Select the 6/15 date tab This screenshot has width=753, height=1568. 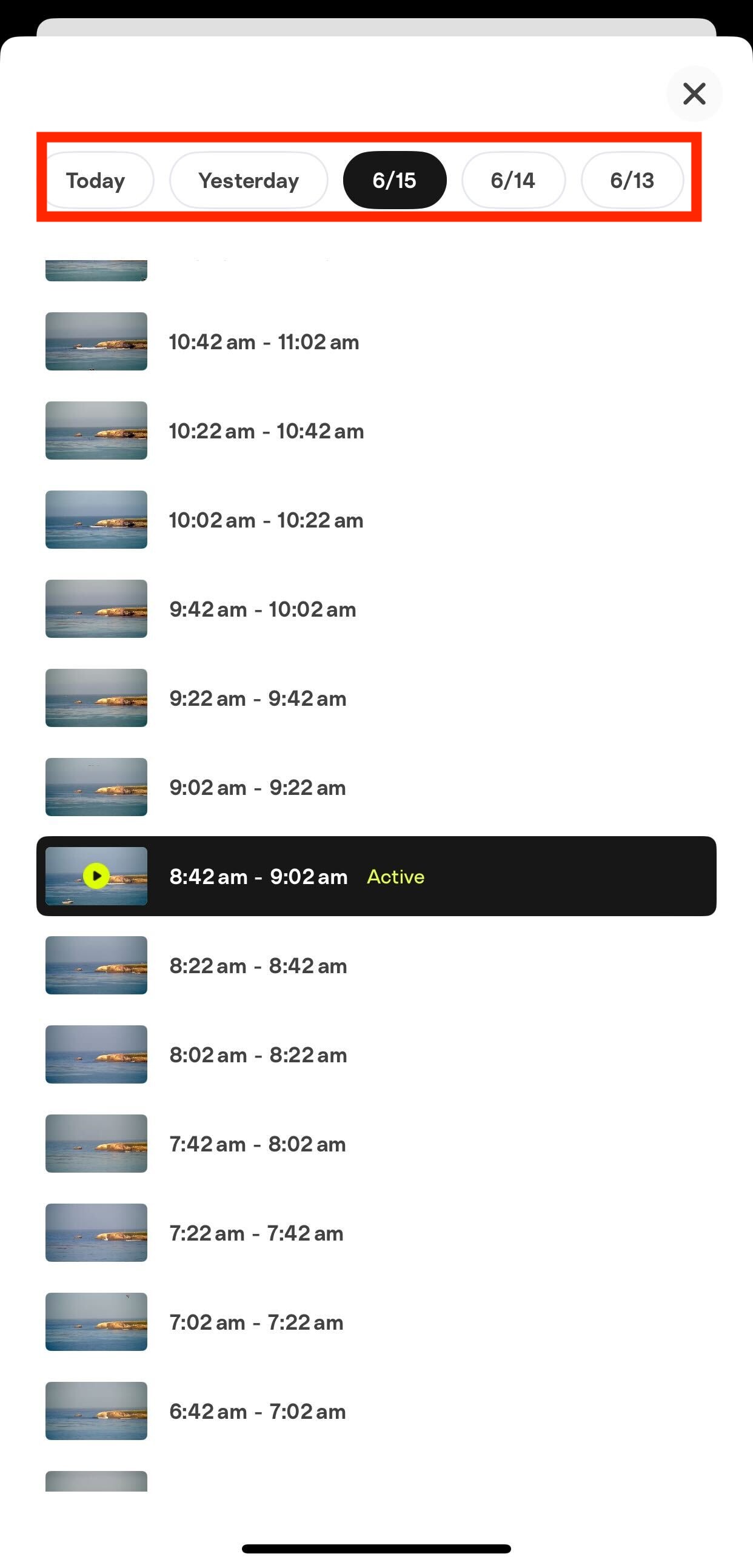pos(395,180)
